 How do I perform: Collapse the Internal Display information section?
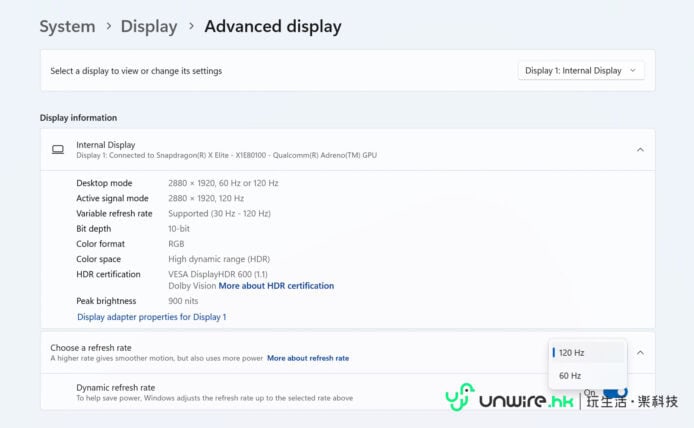(640, 150)
